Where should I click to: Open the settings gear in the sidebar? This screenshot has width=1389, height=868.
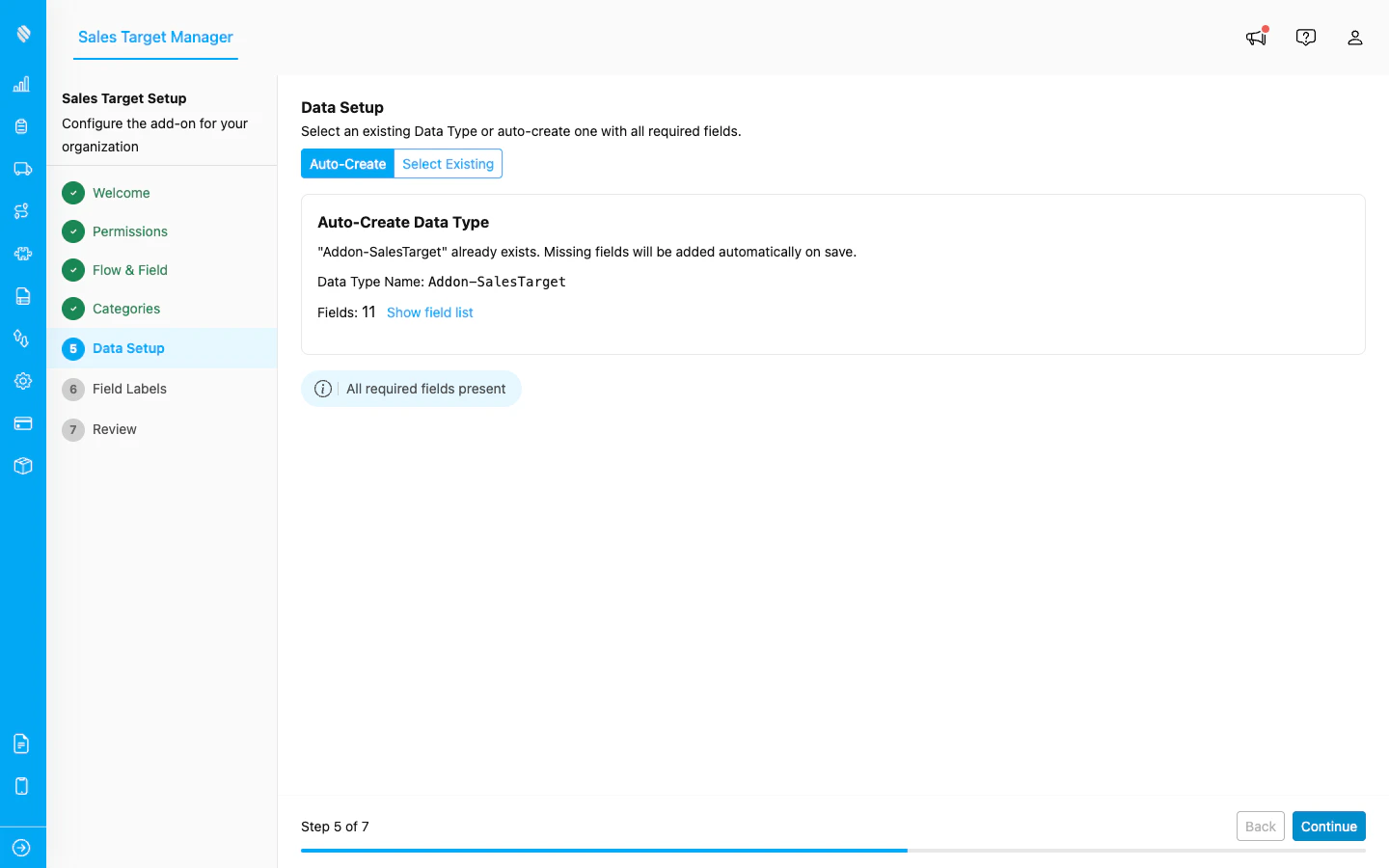22,381
